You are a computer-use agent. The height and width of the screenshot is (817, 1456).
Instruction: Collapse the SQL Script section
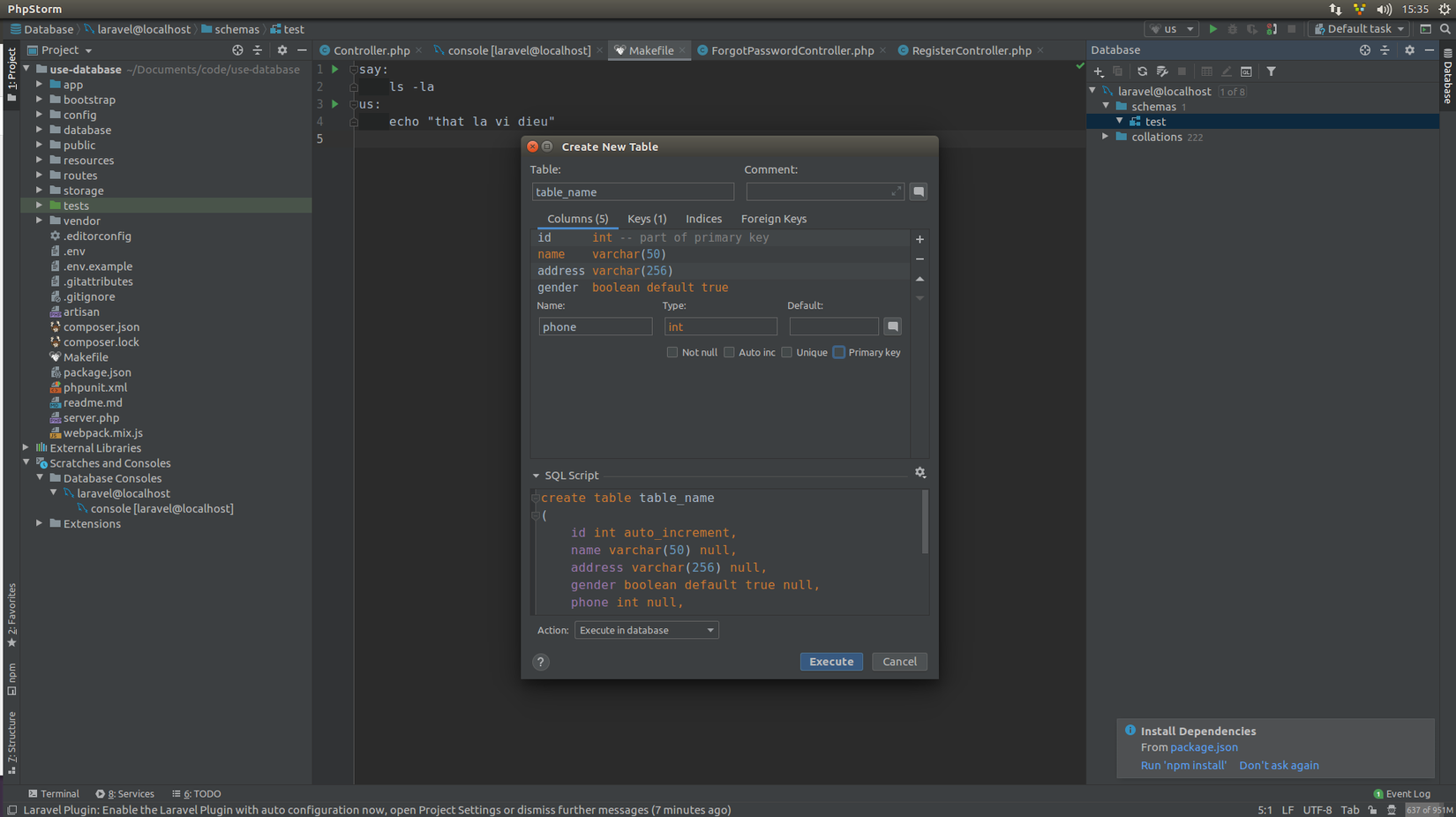pyautogui.click(x=536, y=476)
